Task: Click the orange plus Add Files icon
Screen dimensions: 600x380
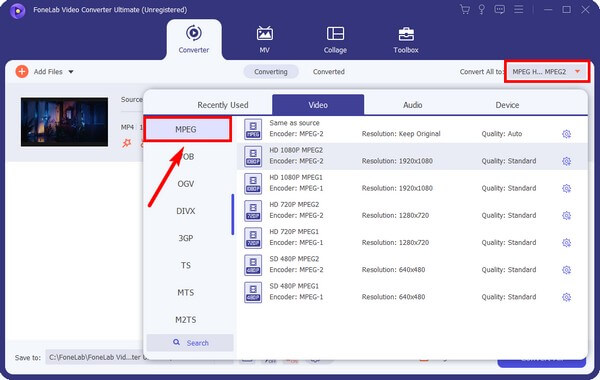Action: coord(22,72)
